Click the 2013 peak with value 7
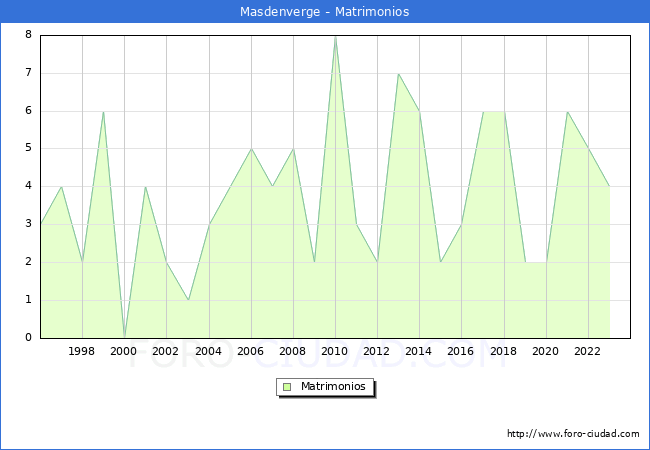The width and height of the screenshot is (650, 450). tap(398, 74)
